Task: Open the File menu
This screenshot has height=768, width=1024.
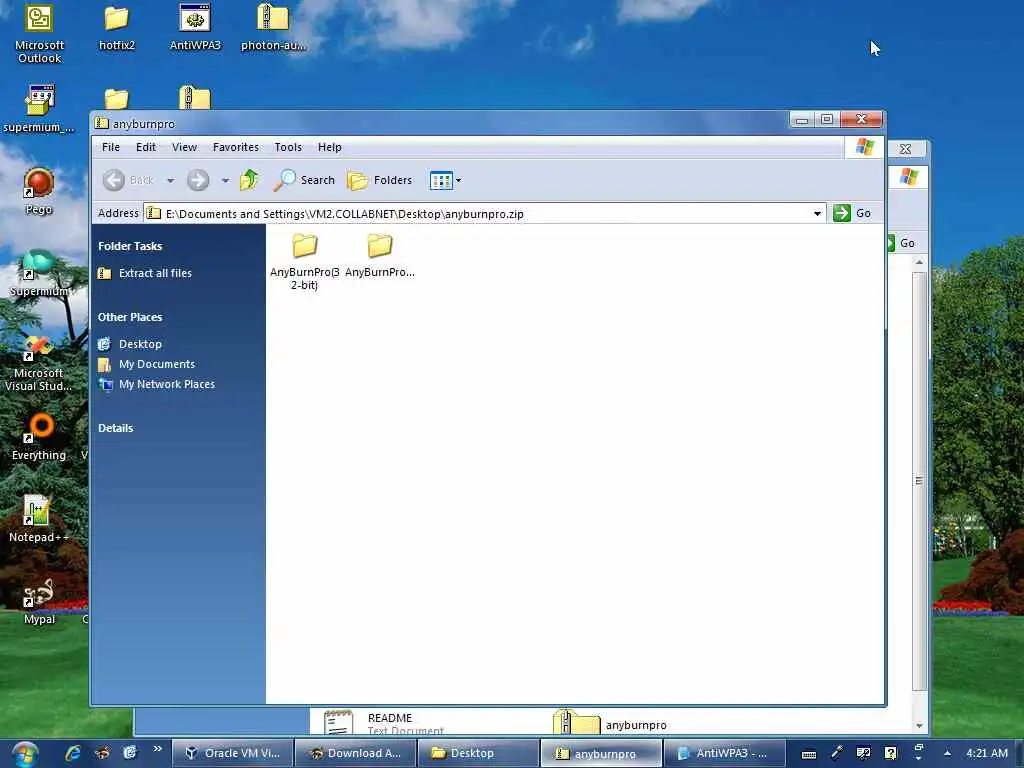Action: pos(111,147)
